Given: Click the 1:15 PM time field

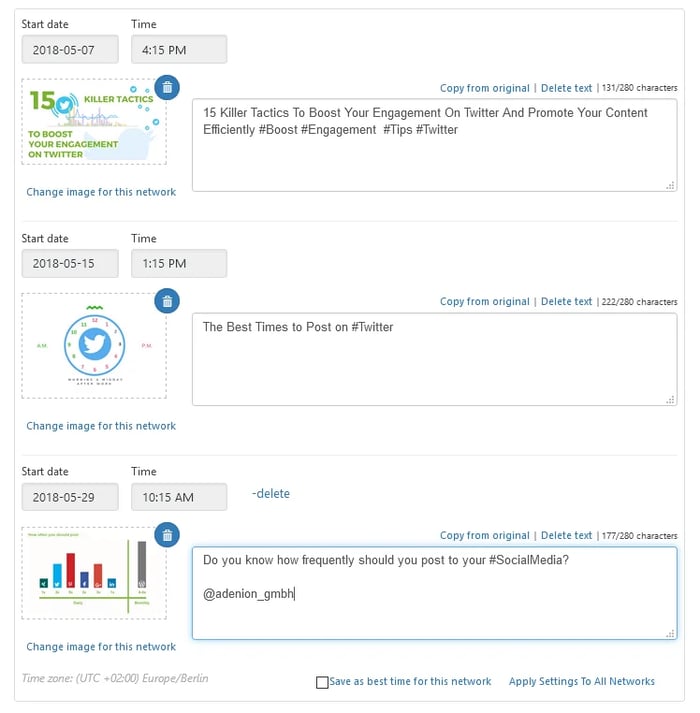Looking at the screenshot, I should pos(179,264).
